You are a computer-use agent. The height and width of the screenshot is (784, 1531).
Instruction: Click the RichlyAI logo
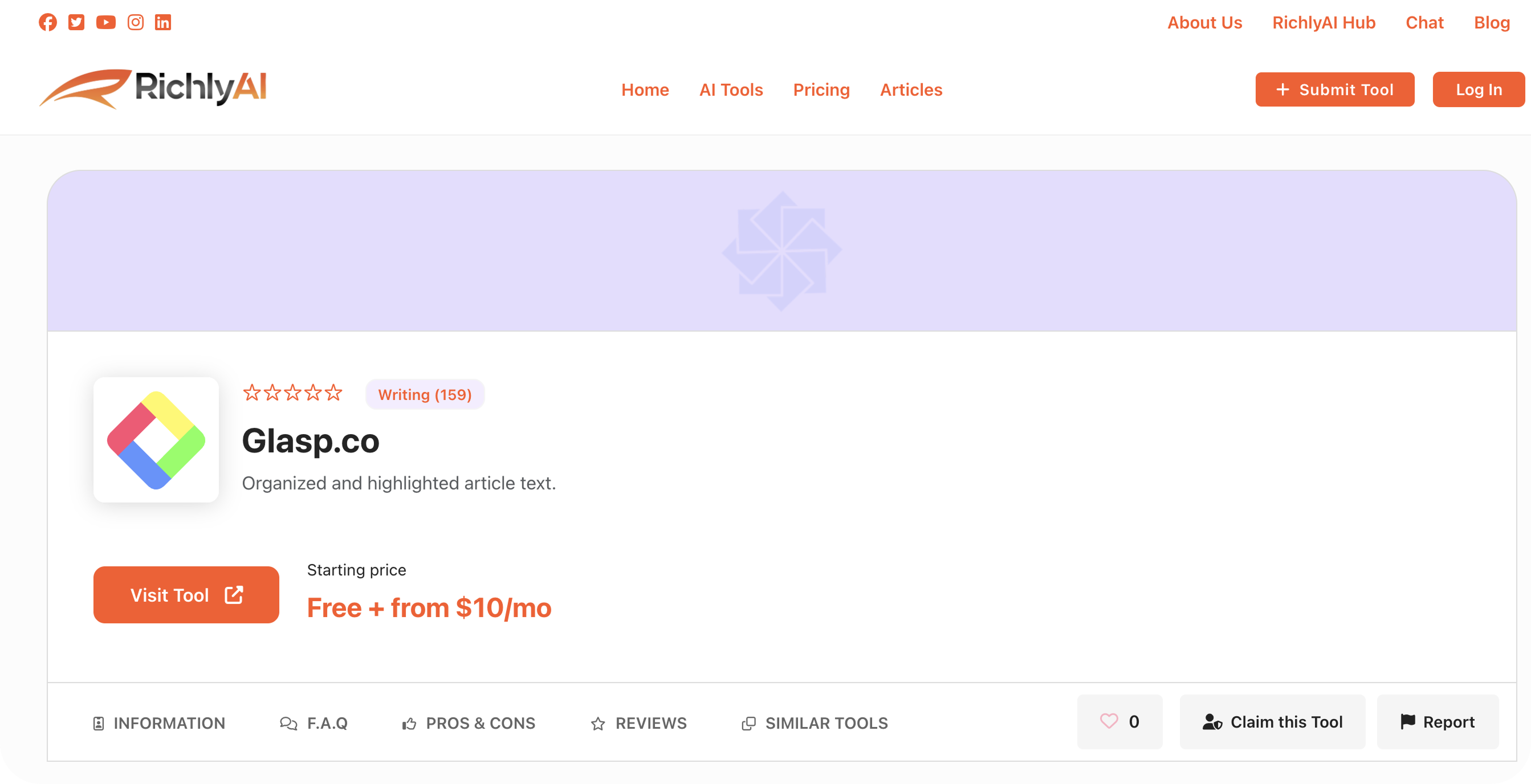153,89
